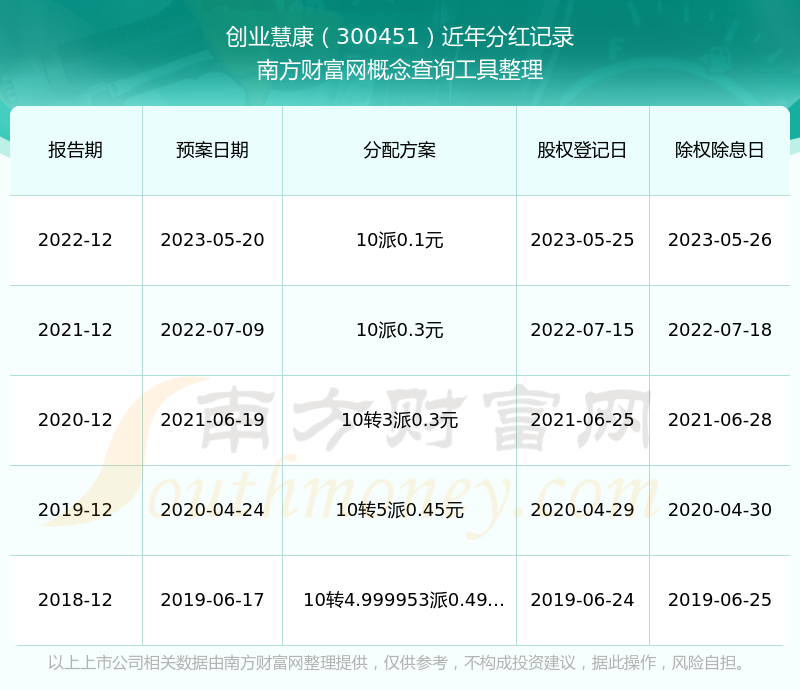Select the 2023-05-20 proposal date cell
The image size is (800, 690).
click(x=212, y=240)
